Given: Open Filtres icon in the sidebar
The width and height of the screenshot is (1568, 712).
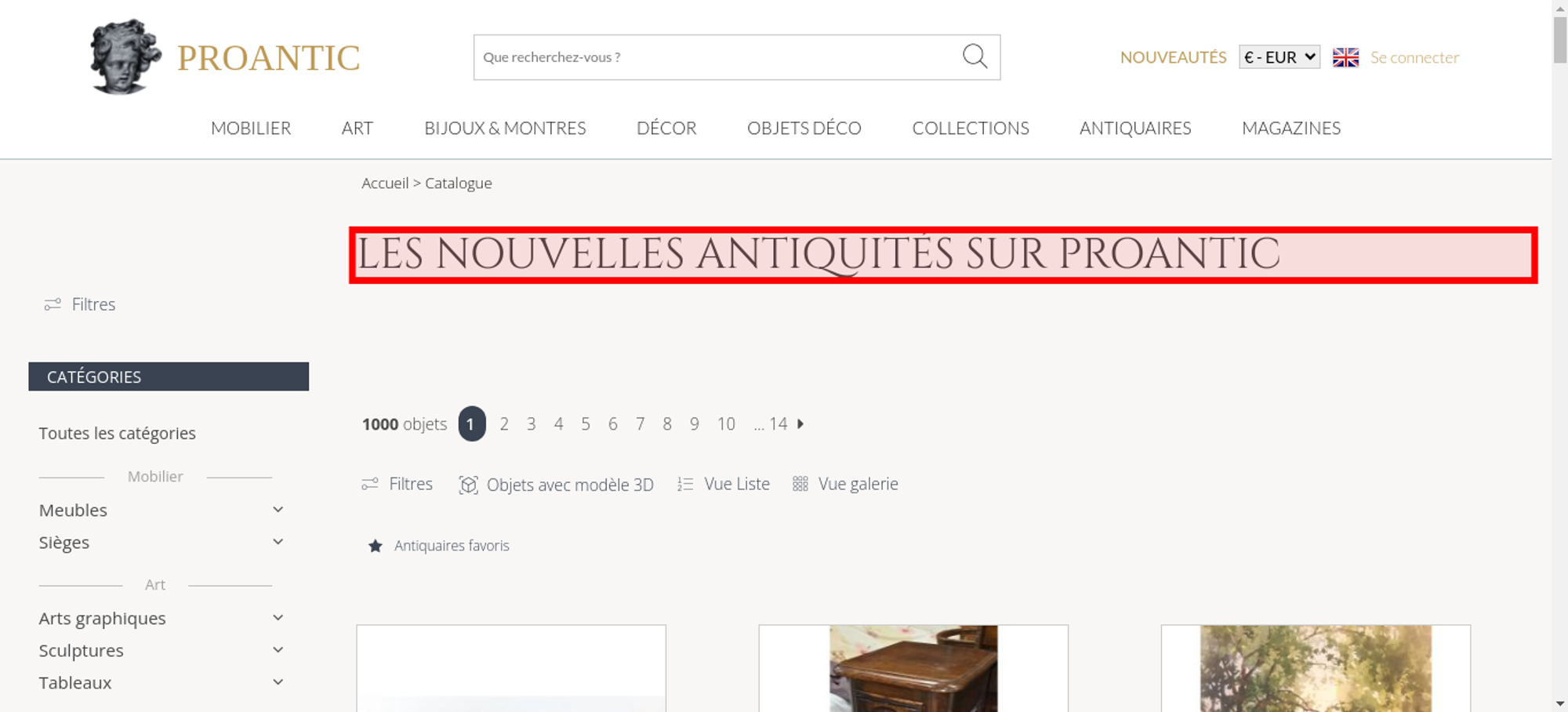Looking at the screenshot, I should point(53,304).
